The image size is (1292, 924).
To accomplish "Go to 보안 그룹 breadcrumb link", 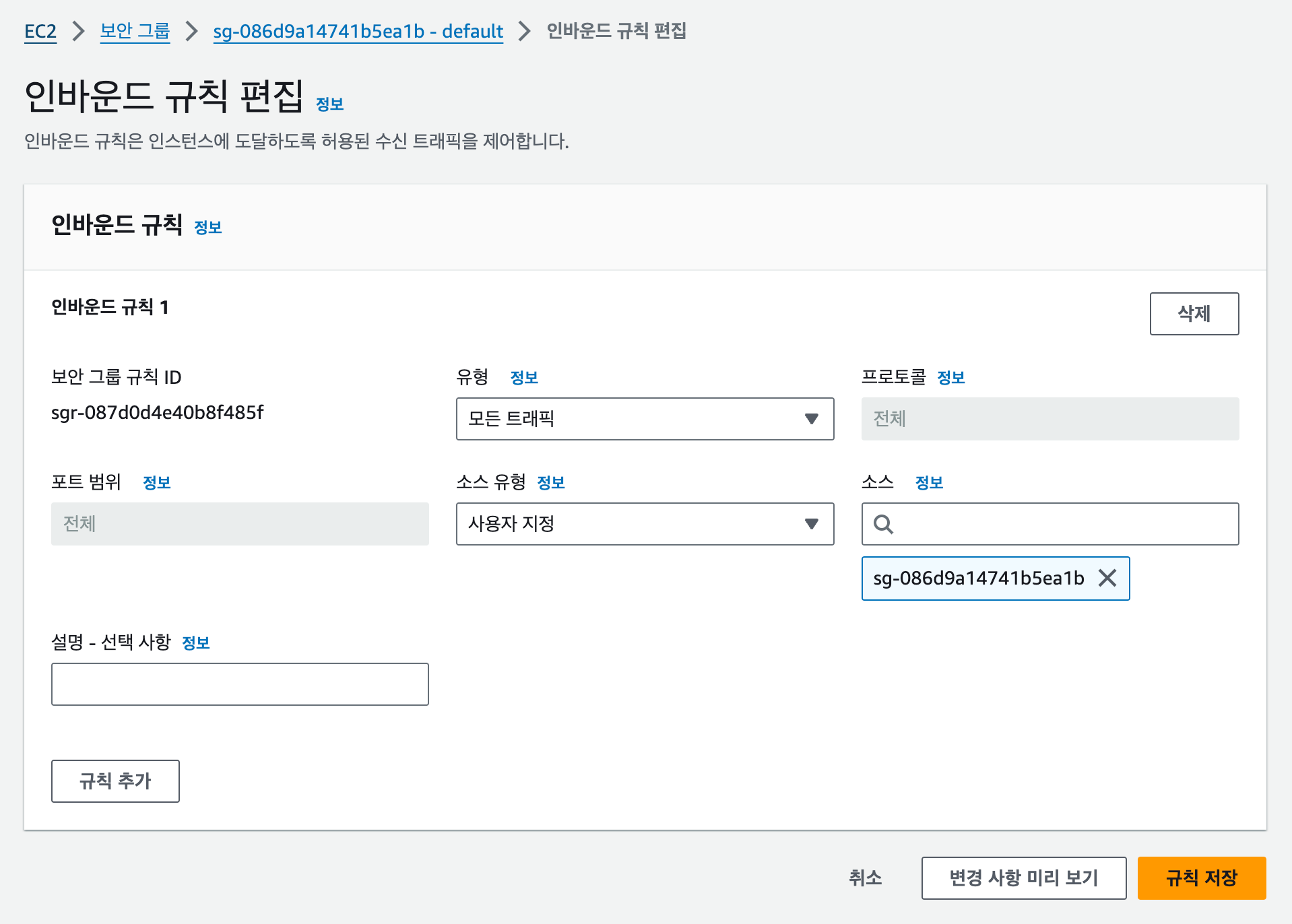I will pyautogui.click(x=135, y=31).
